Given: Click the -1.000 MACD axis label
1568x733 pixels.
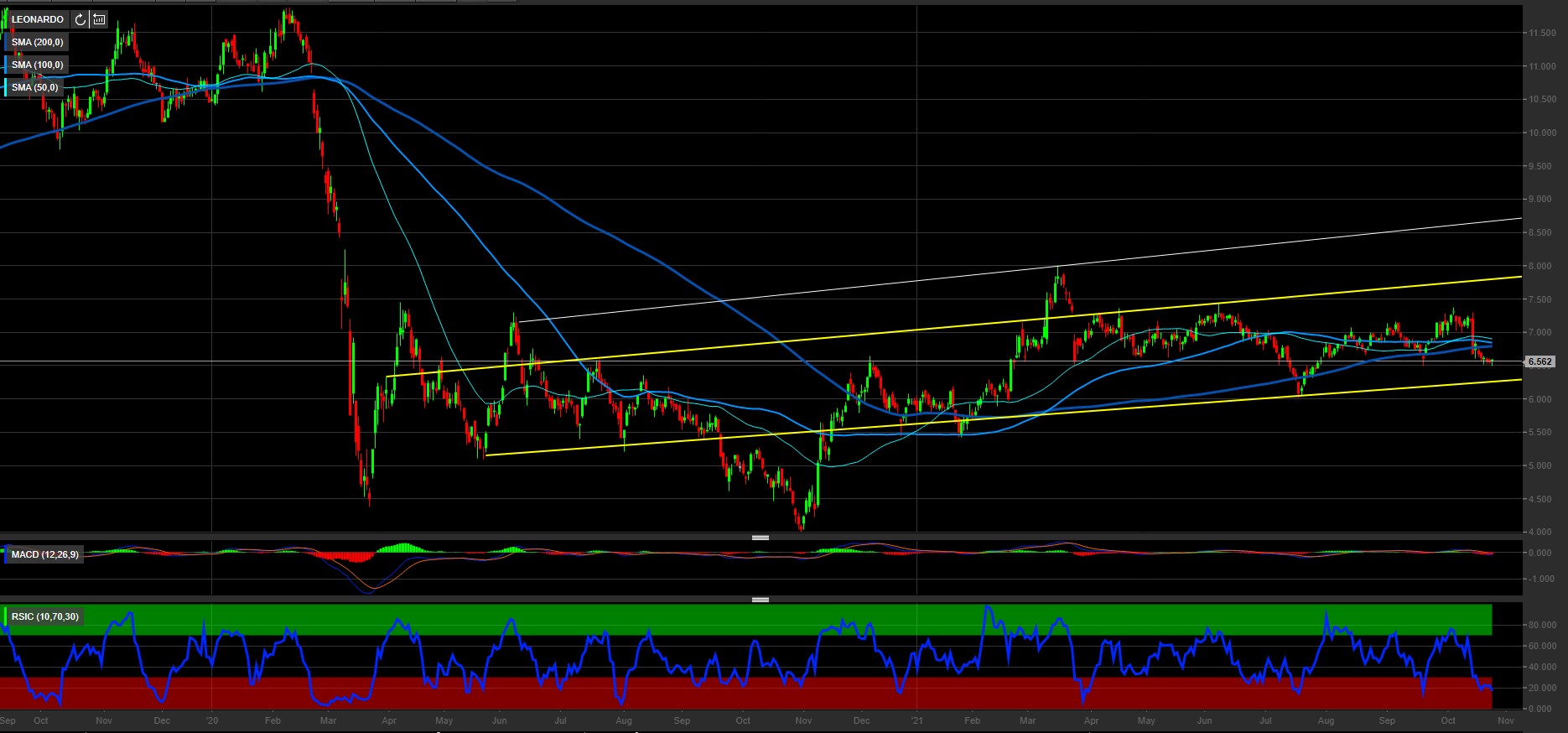Looking at the screenshot, I should point(1542,579).
